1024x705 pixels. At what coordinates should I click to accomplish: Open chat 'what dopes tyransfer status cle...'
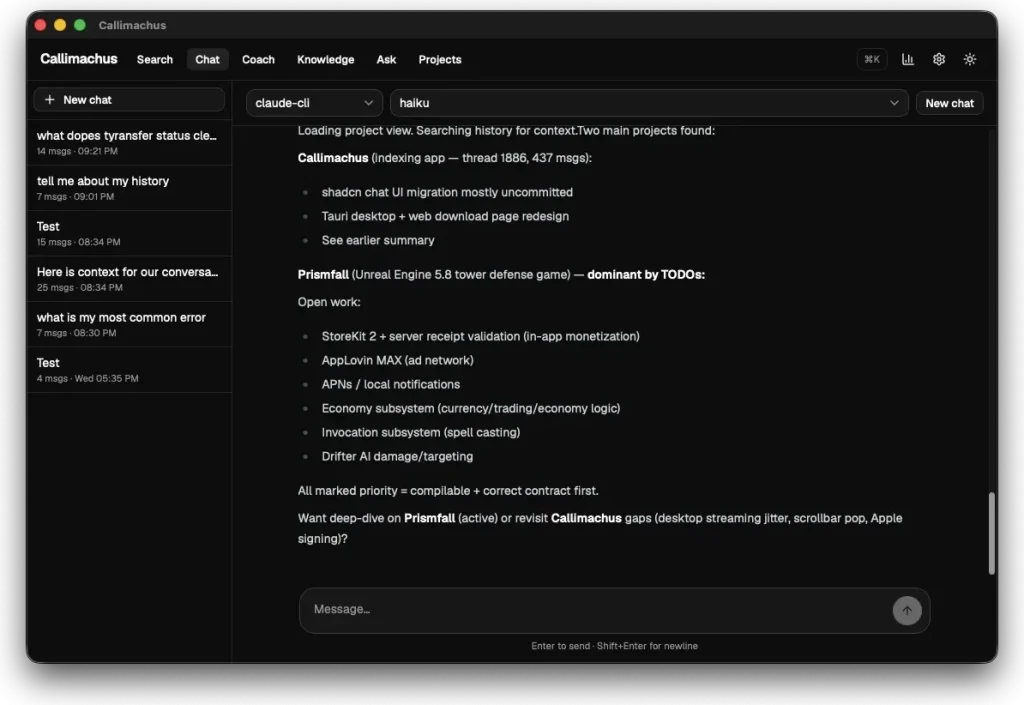tap(129, 142)
